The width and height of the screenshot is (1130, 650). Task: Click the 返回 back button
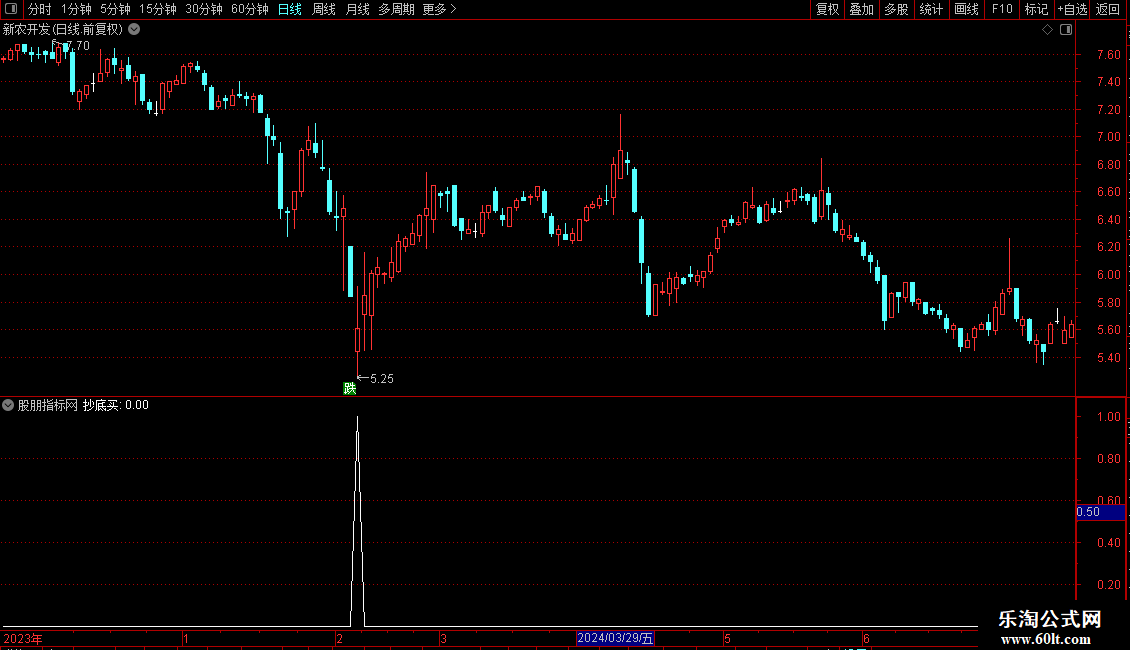(1108, 9)
